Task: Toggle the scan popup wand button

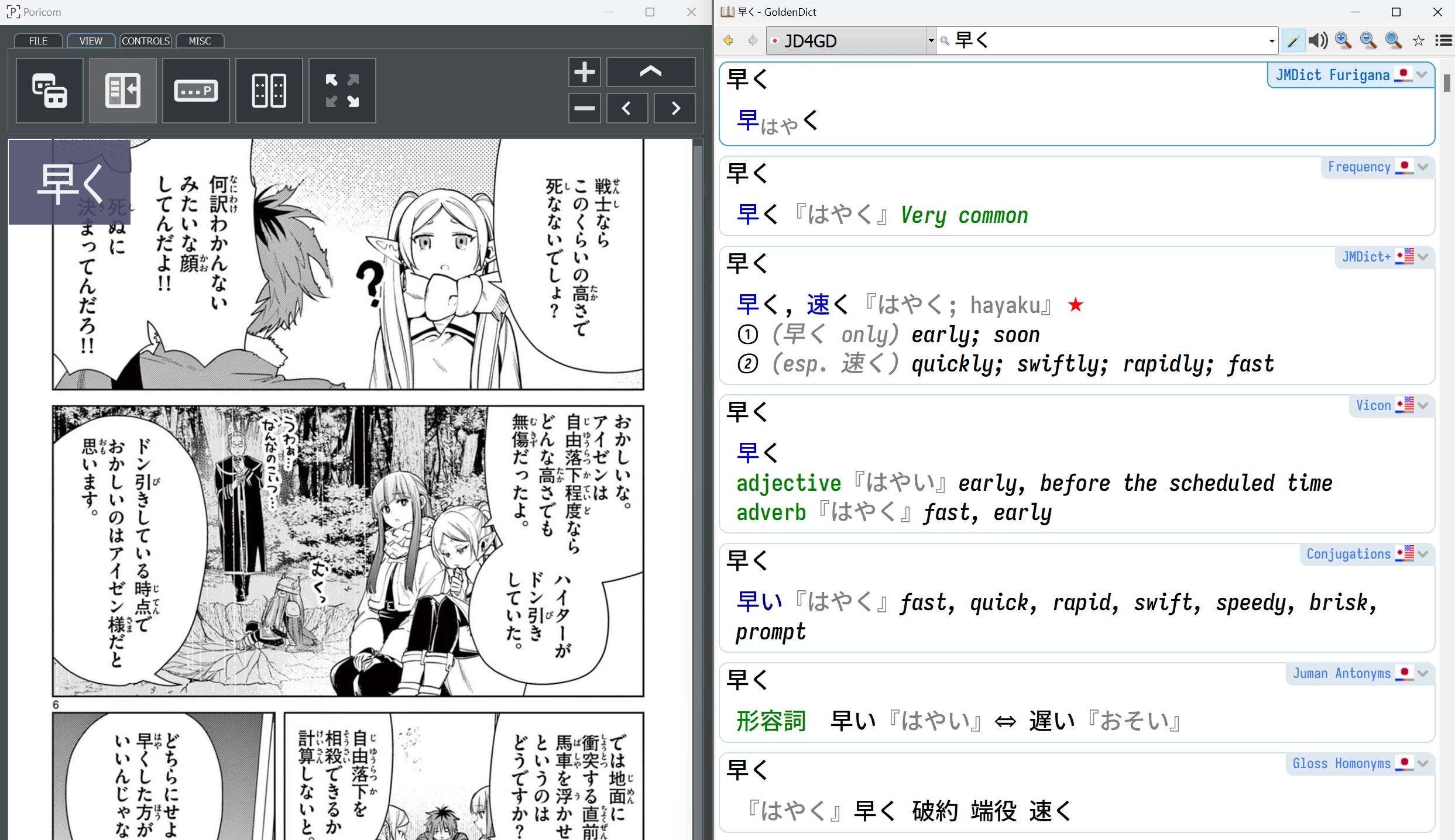Action: [x=1293, y=40]
